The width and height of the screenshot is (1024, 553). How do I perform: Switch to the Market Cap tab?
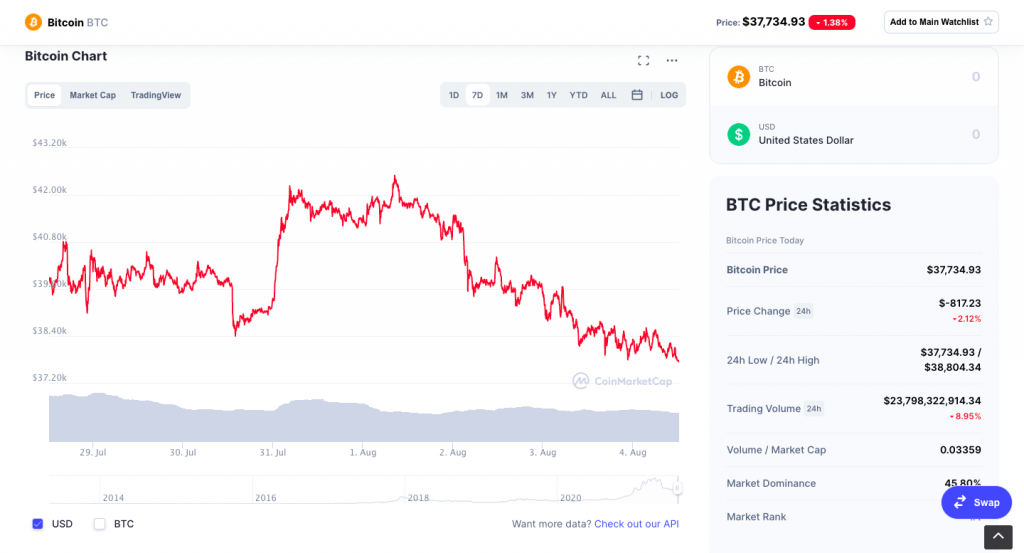point(93,95)
